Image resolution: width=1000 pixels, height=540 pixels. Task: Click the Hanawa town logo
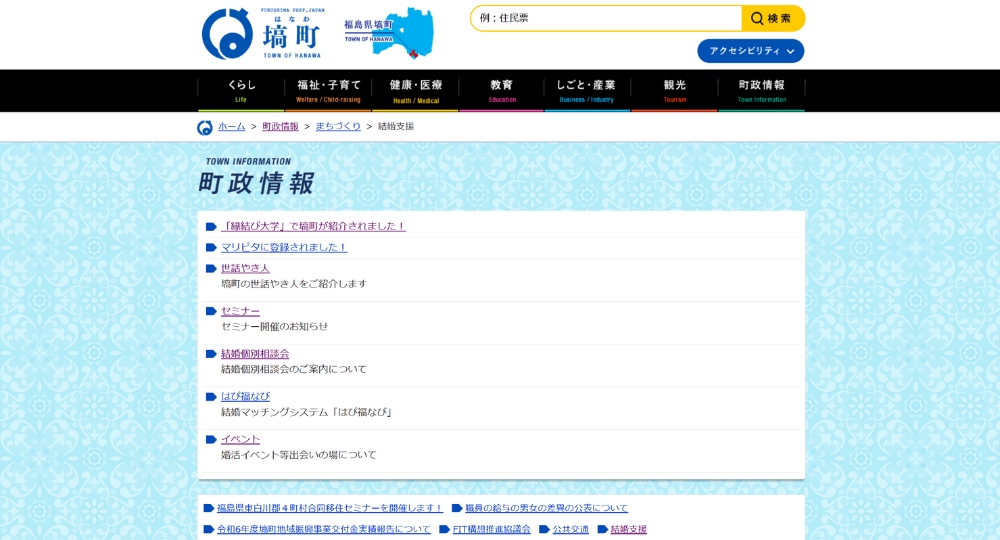[x=262, y=34]
